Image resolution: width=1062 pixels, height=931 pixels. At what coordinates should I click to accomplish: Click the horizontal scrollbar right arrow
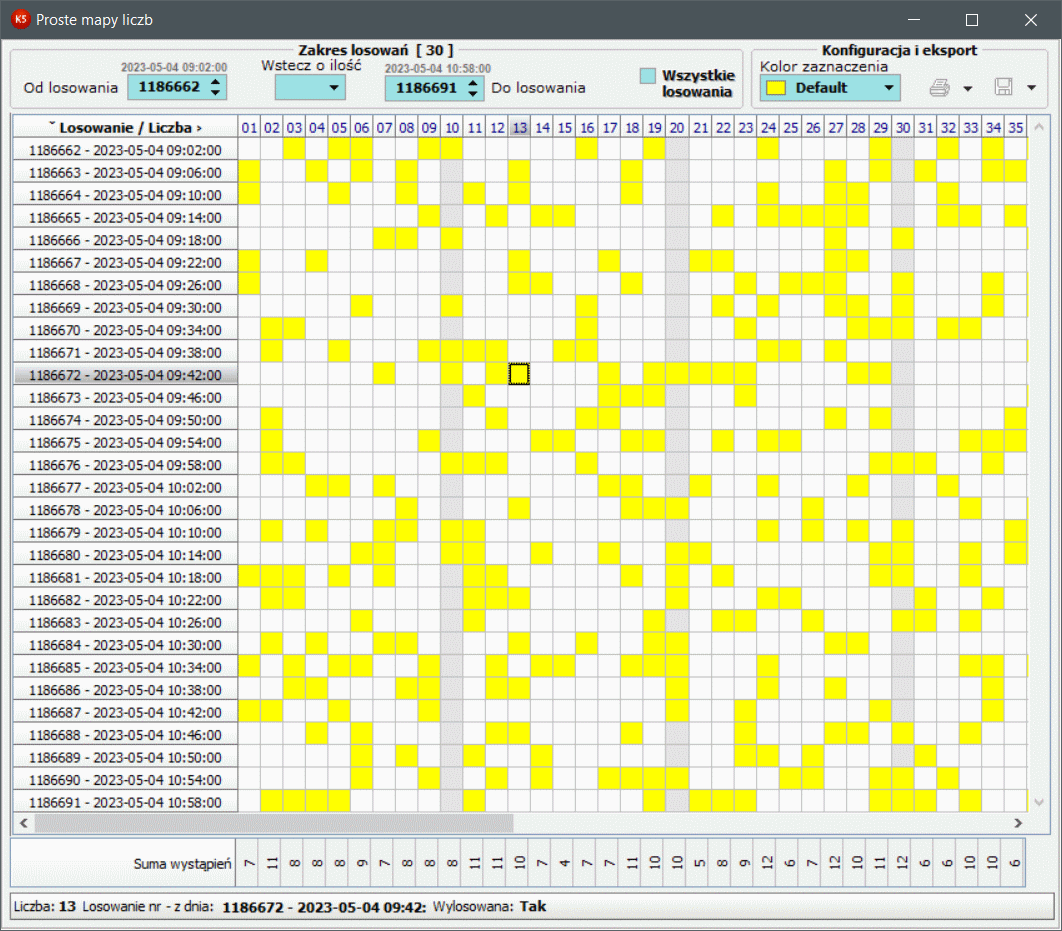click(x=1018, y=823)
